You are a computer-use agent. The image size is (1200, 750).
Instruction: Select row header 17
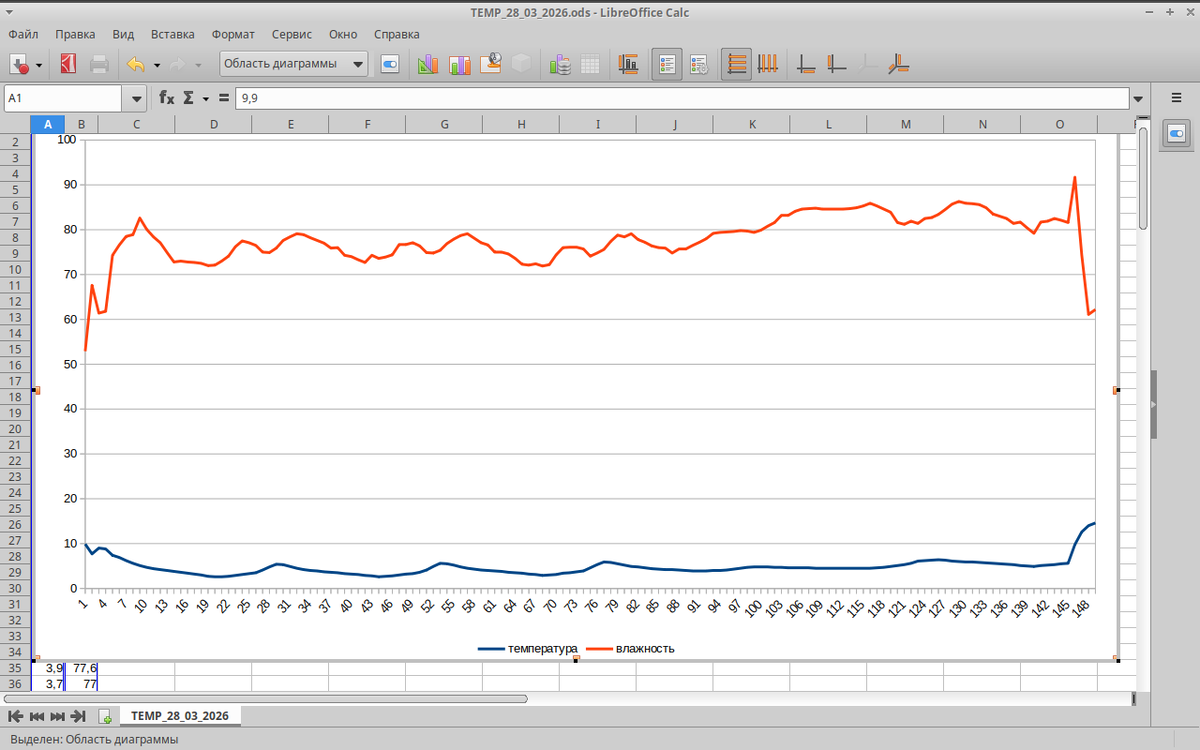(x=15, y=381)
